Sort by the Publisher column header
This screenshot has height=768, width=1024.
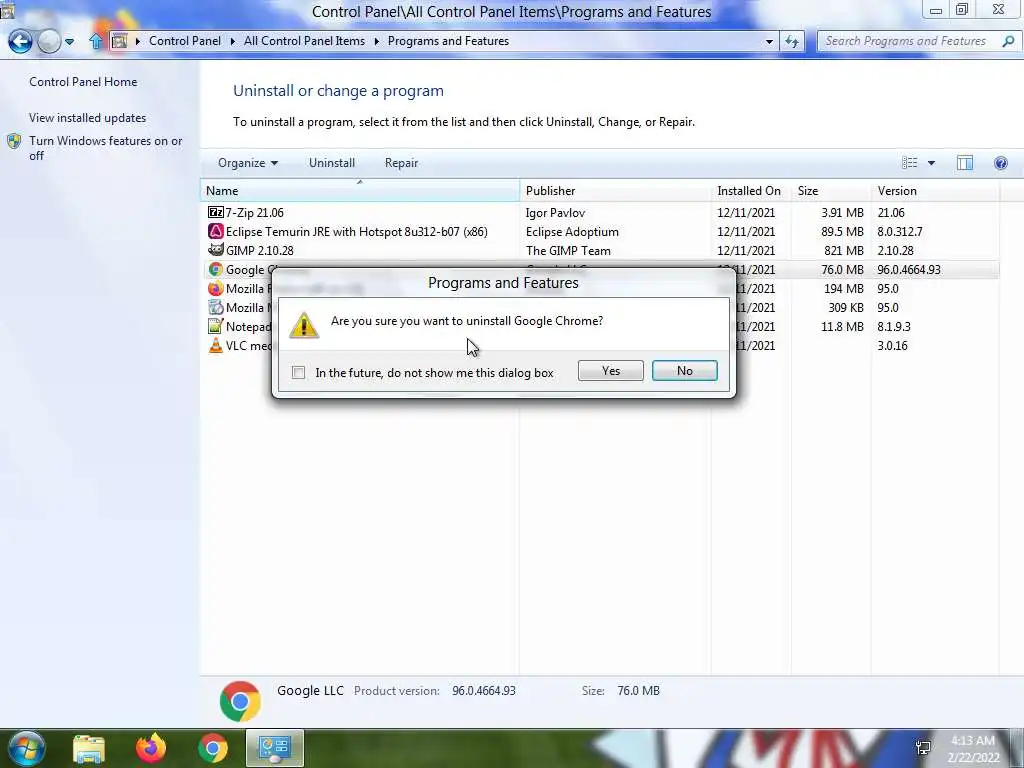click(x=615, y=191)
